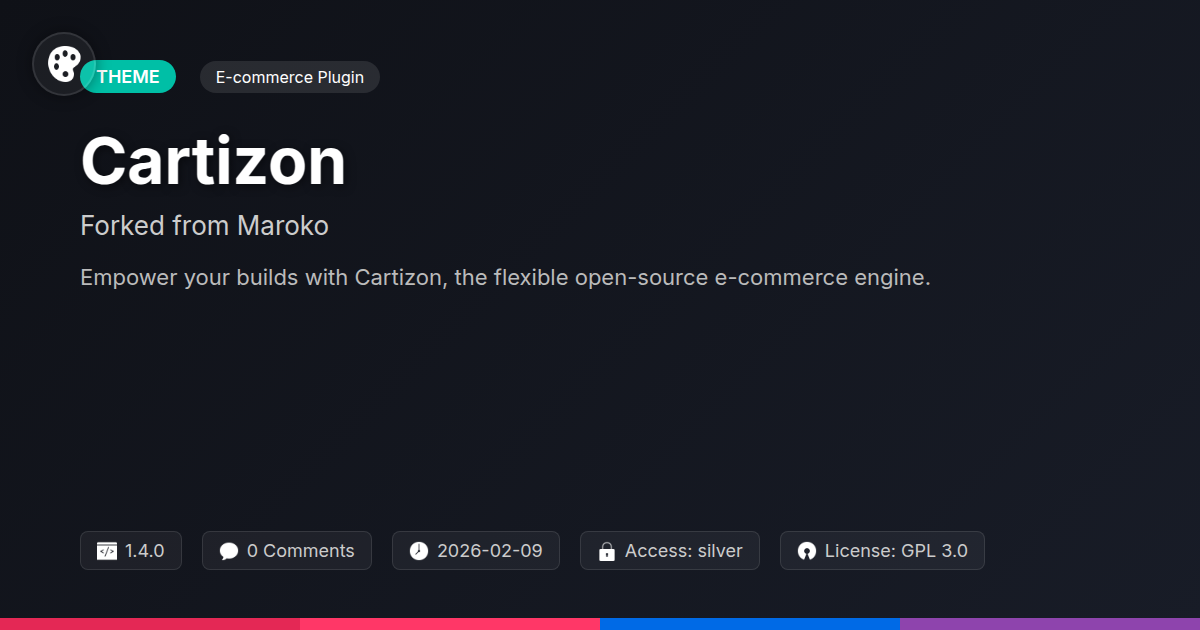Open the 0 Comments link
1200x630 pixels.
click(x=300, y=551)
